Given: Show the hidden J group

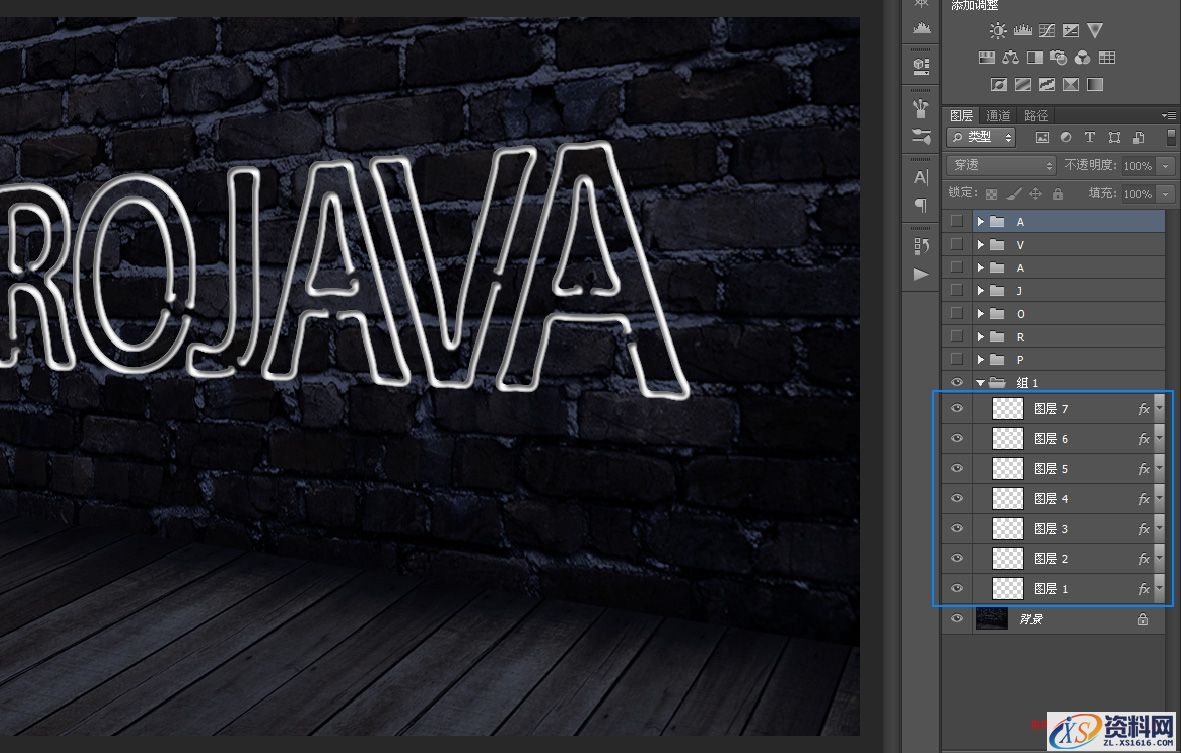Looking at the screenshot, I should (957, 291).
